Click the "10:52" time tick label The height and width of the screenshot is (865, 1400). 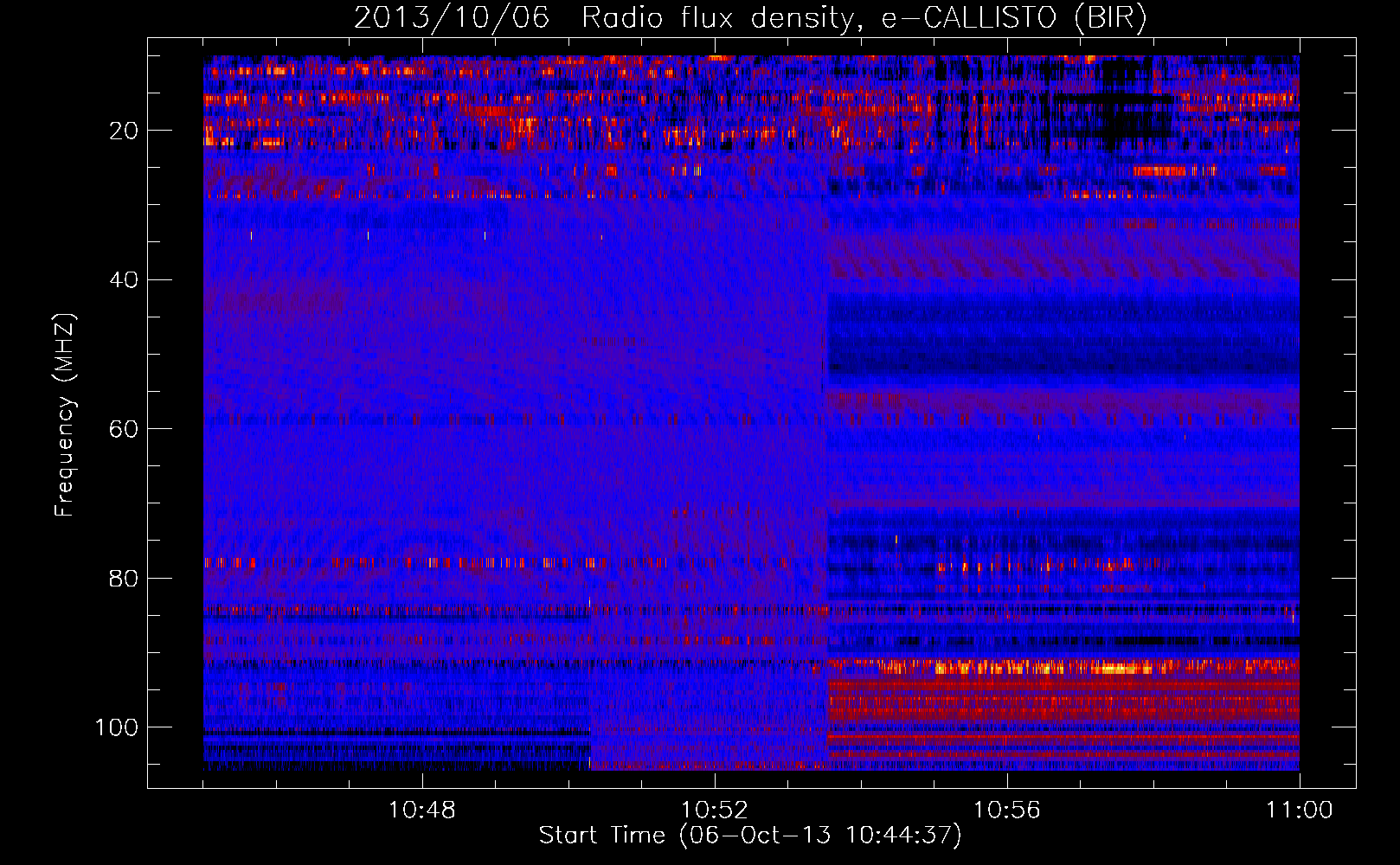(x=715, y=811)
